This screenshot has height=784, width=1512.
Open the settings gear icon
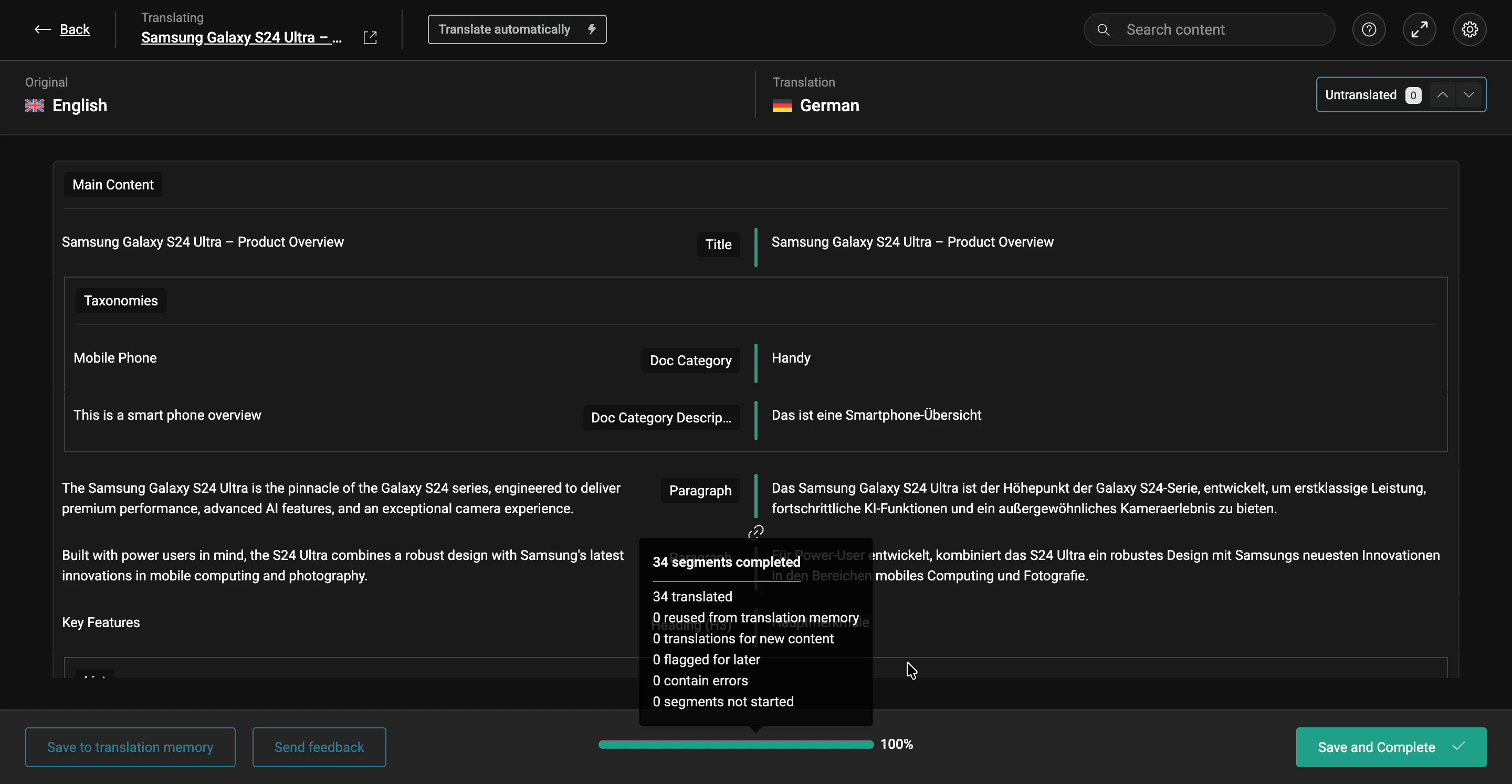pyautogui.click(x=1470, y=29)
